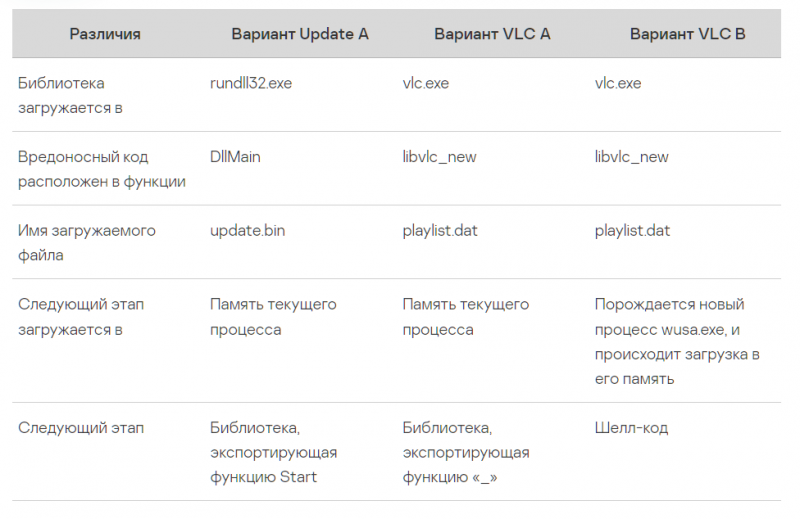Click the "DllMain" function cell
Viewport: 800px width, 519px height.
click(x=236, y=157)
